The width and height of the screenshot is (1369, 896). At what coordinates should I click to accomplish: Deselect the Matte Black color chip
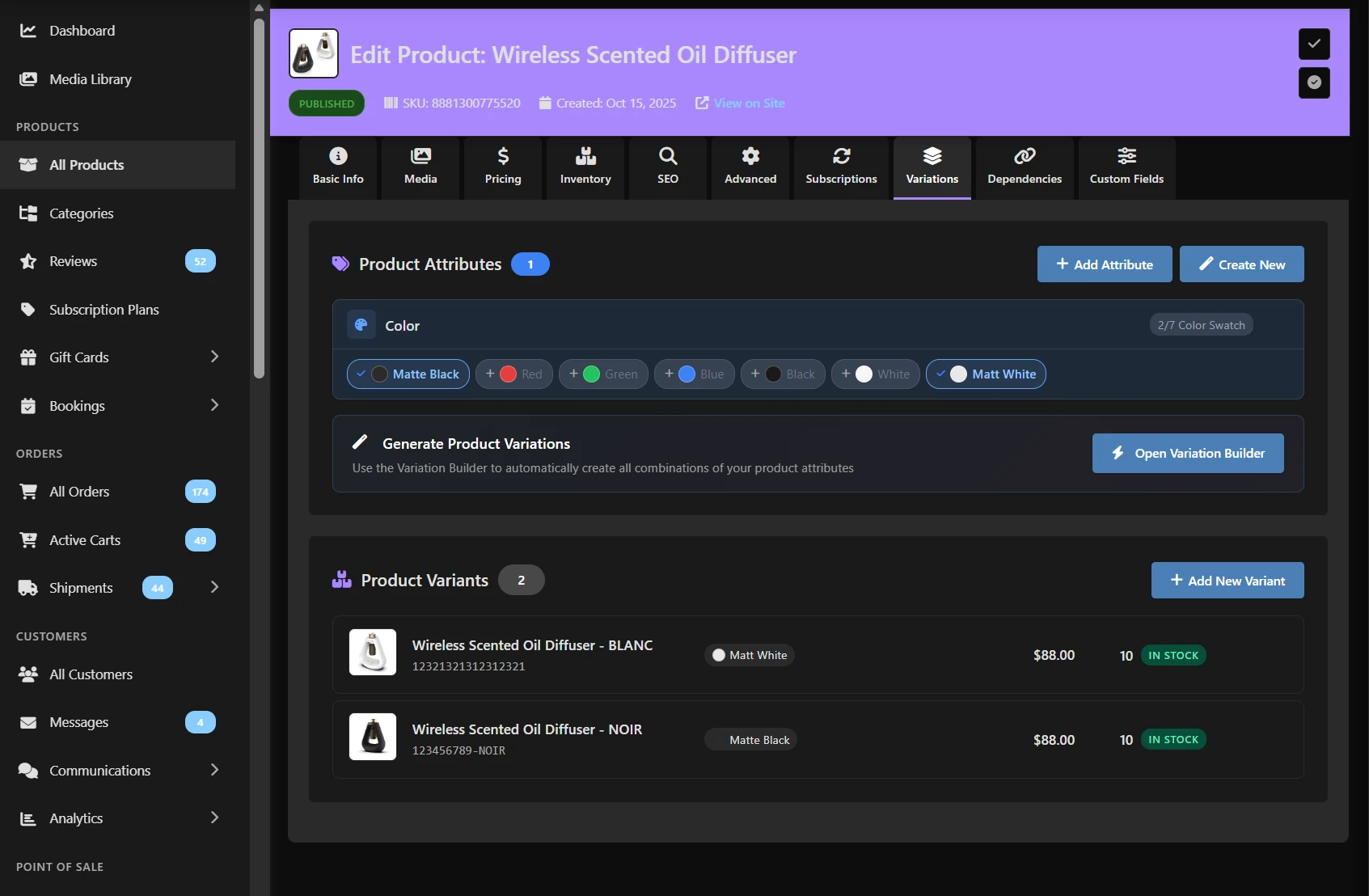pos(408,374)
